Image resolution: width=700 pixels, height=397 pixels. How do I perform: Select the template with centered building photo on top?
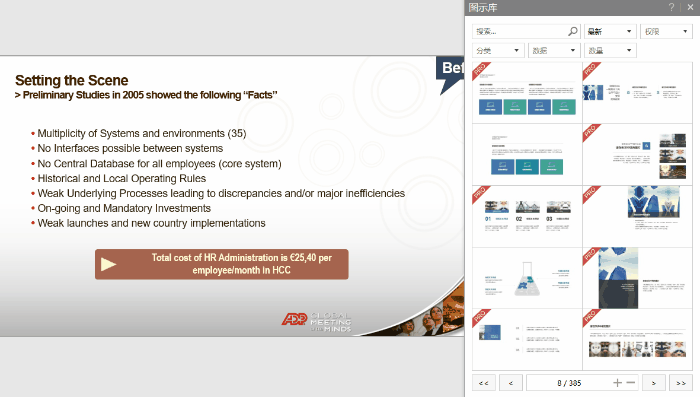[x=638, y=217]
